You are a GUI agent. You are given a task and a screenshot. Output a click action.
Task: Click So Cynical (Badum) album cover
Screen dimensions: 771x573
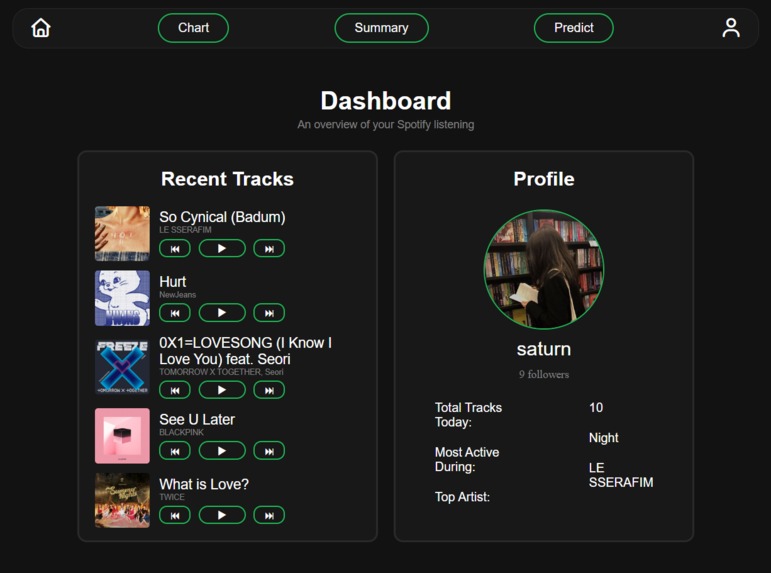pyautogui.click(x=122, y=233)
